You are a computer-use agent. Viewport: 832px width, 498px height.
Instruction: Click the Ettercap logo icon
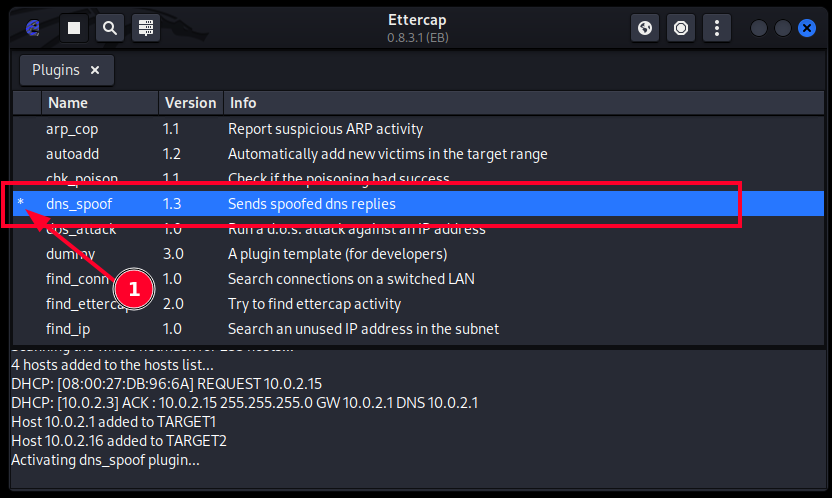(x=32, y=28)
